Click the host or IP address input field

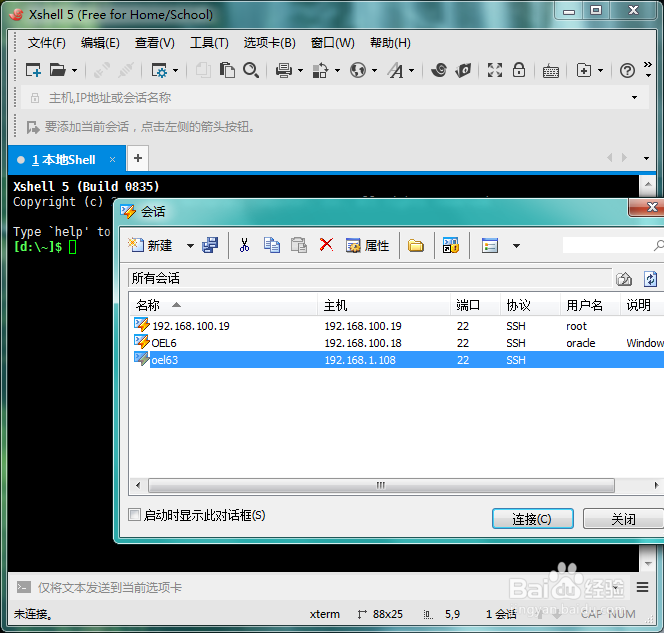coord(335,98)
